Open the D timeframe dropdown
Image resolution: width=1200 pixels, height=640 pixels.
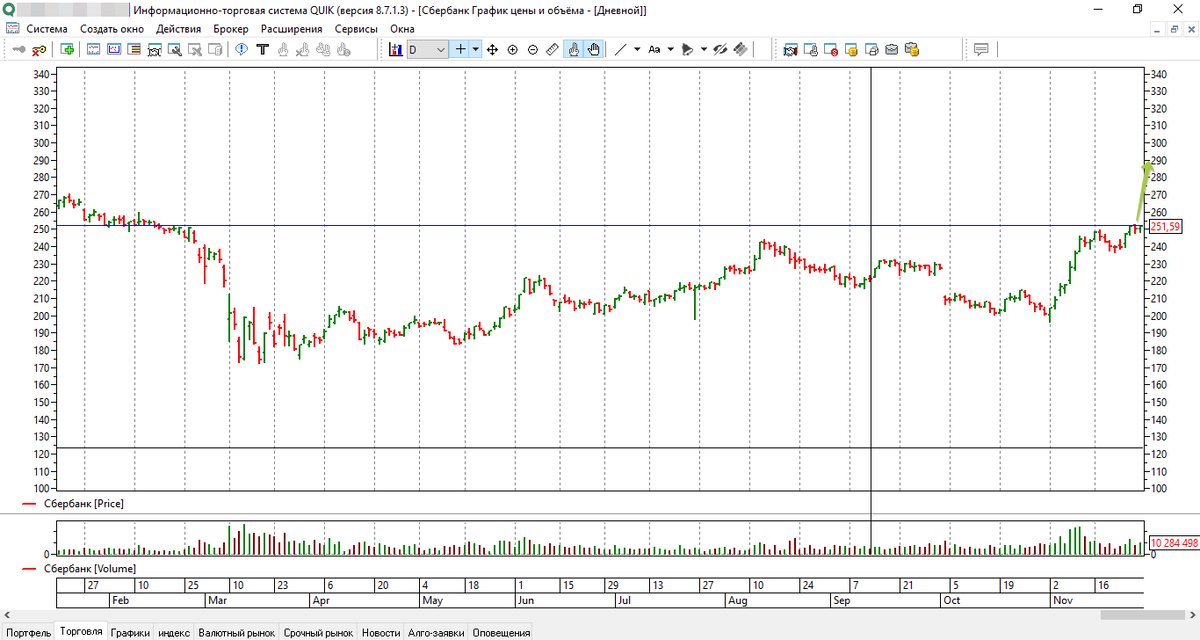click(427, 49)
